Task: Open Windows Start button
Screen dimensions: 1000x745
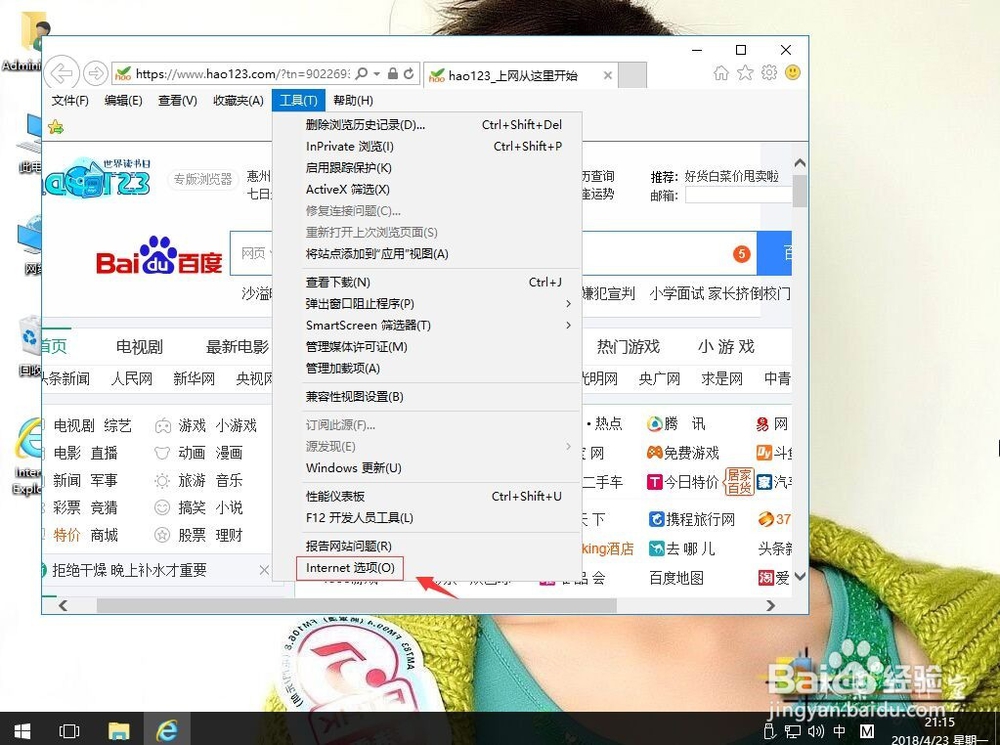Action: coord(22,730)
